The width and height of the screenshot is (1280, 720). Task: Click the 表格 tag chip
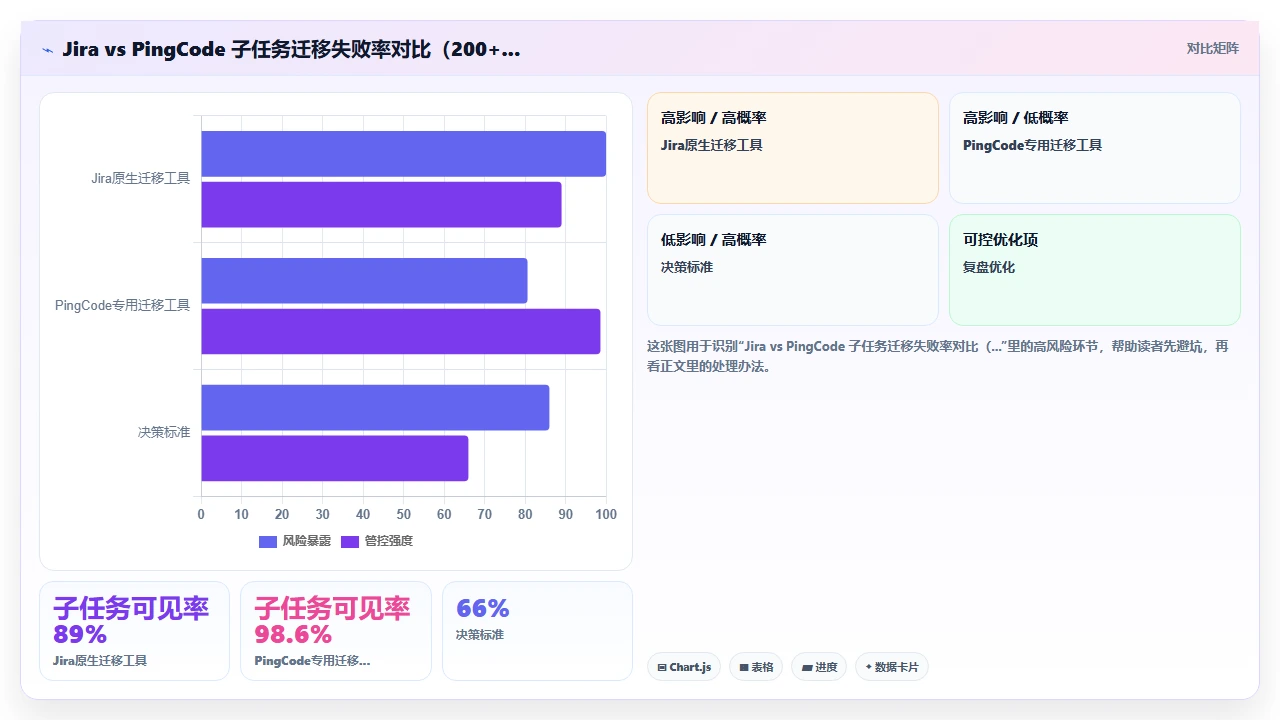756,667
